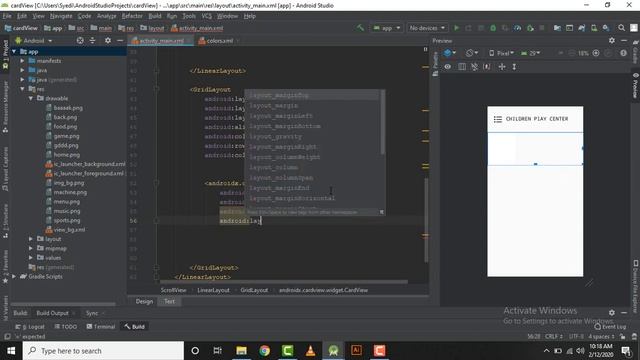Click scroll from source target icon
Image resolution: width=640 pixels, height=360 pixels.
[x=80, y=40]
